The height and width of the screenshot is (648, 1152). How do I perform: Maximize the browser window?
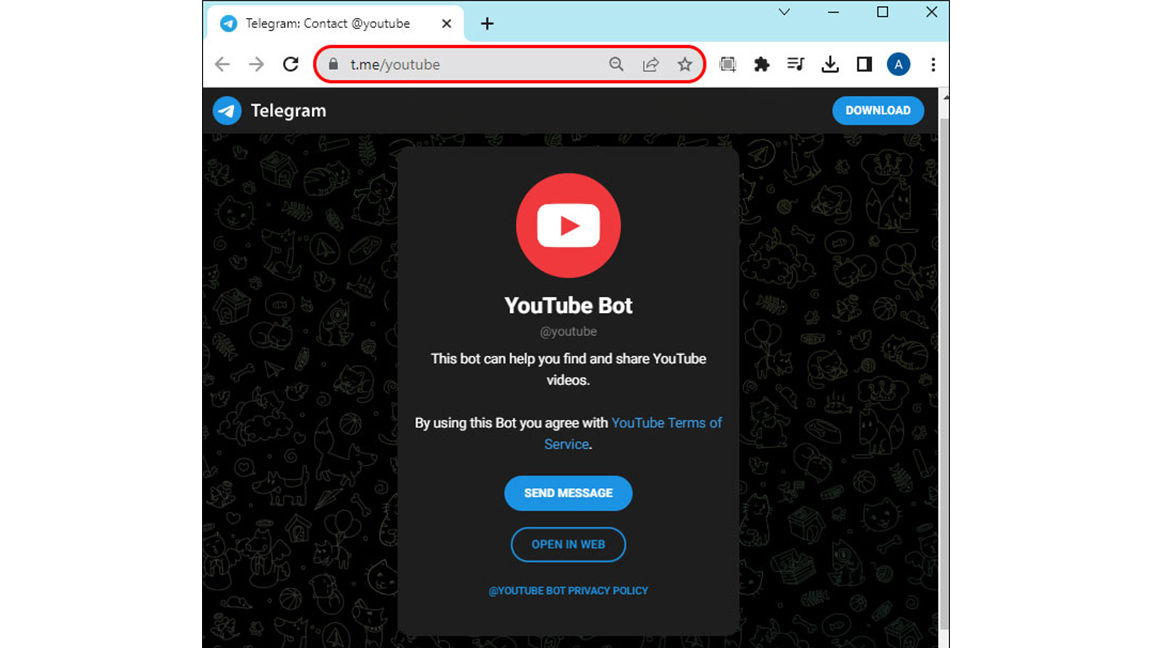(882, 12)
